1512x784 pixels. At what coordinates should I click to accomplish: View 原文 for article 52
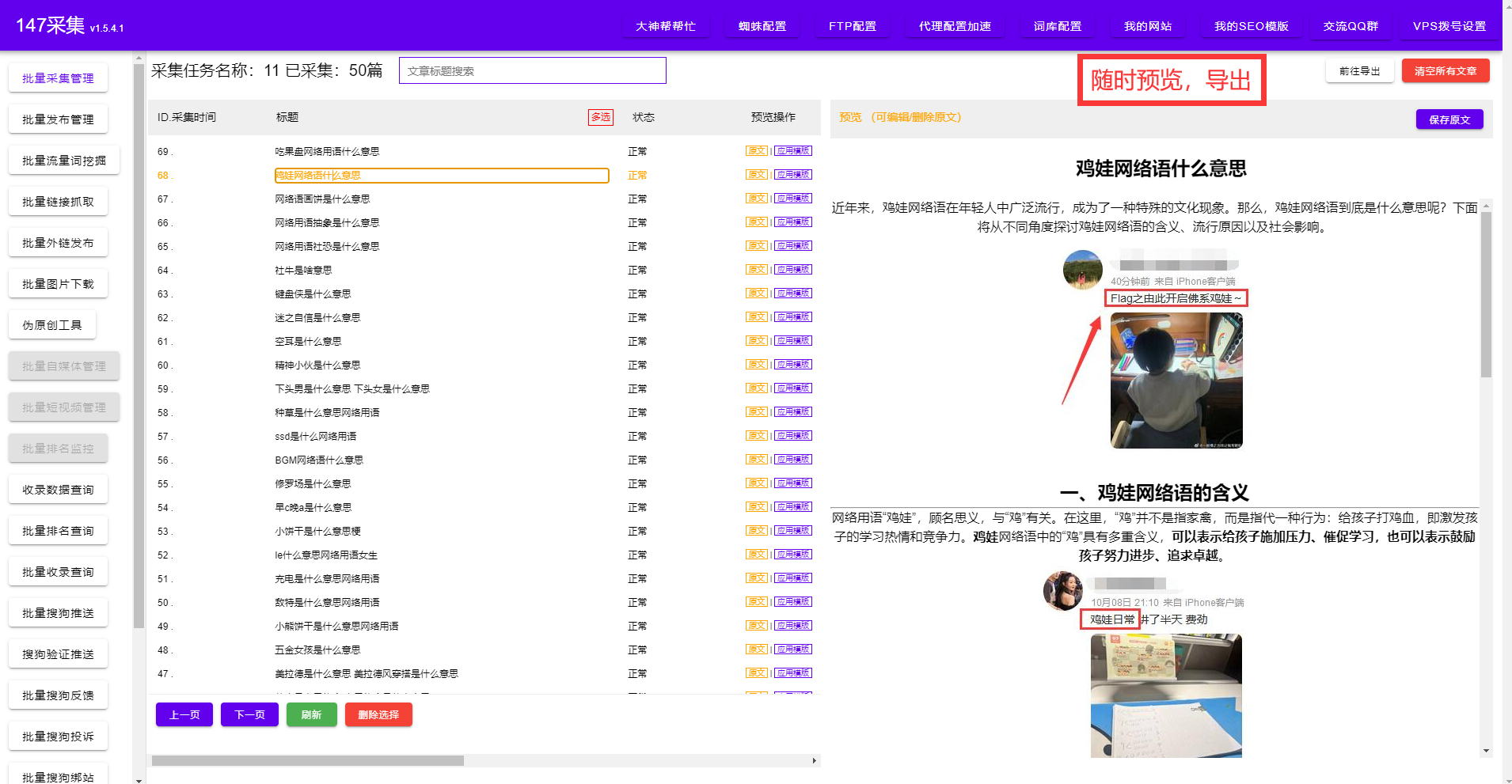pyautogui.click(x=757, y=555)
